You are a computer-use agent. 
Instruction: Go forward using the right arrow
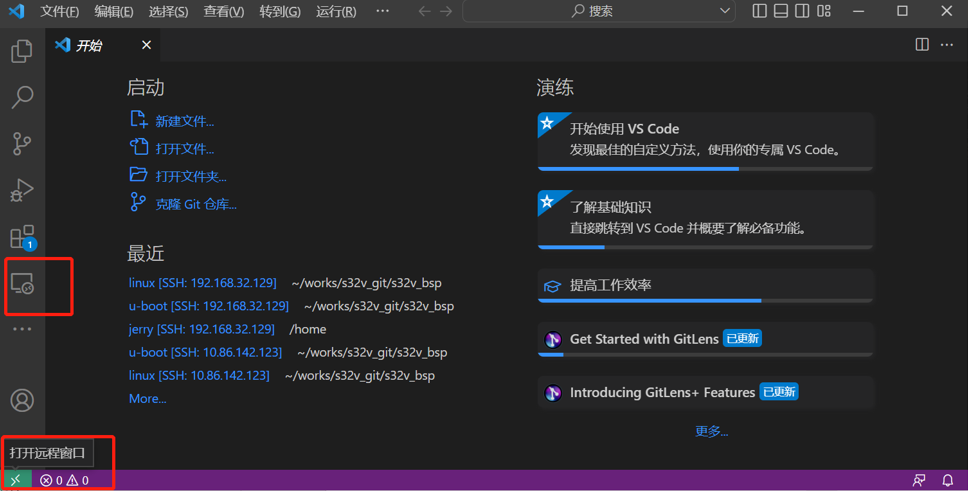click(x=446, y=11)
